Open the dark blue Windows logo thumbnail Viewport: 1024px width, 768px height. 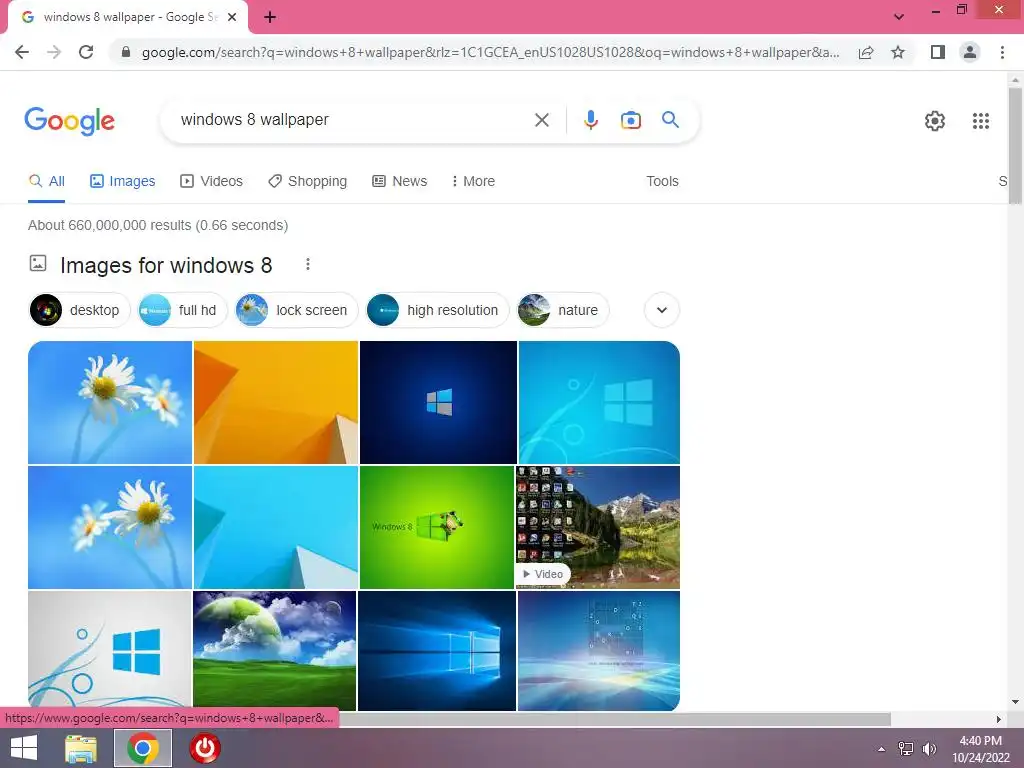pos(438,402)
